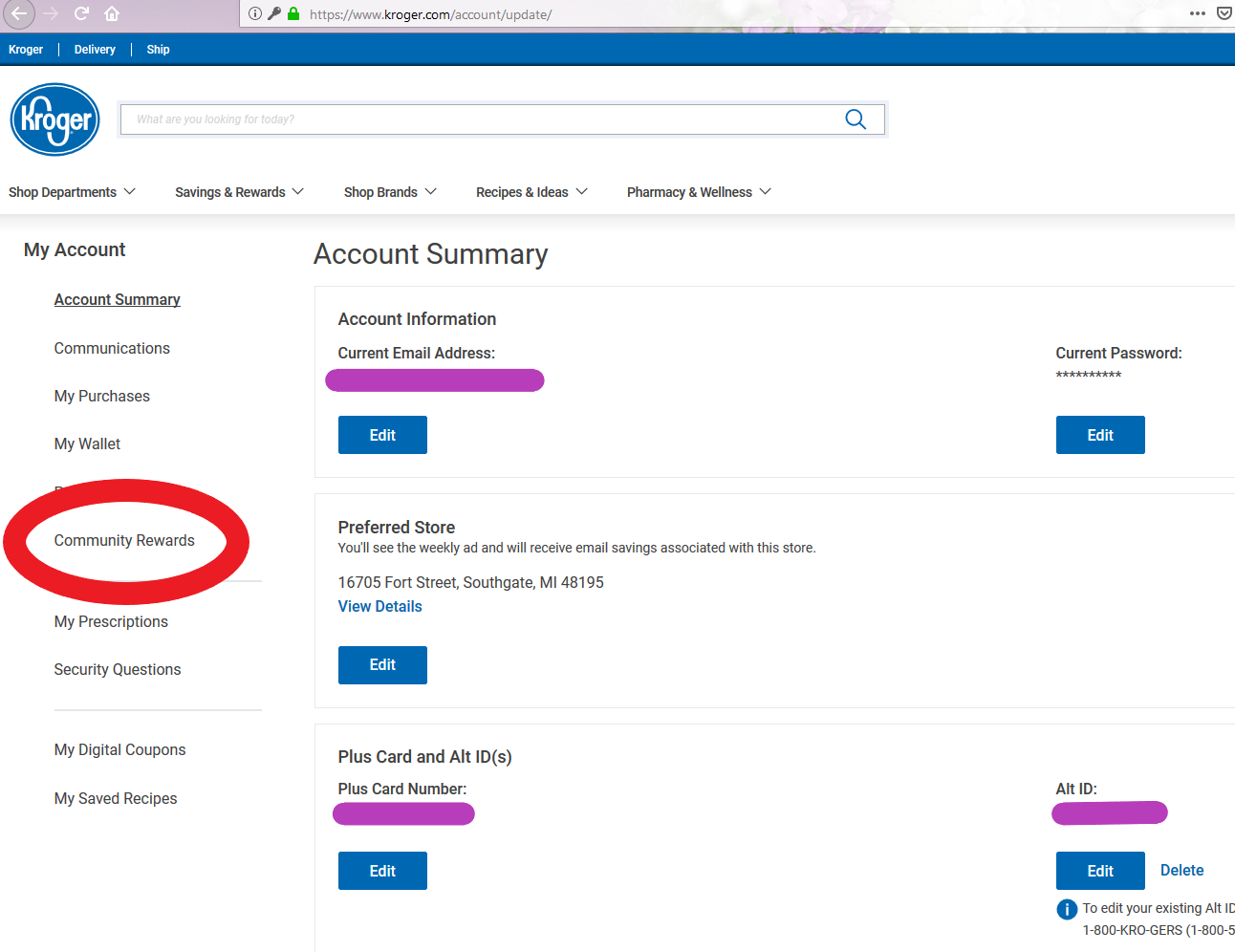Delete the Alt ID

pos(1181,871)
